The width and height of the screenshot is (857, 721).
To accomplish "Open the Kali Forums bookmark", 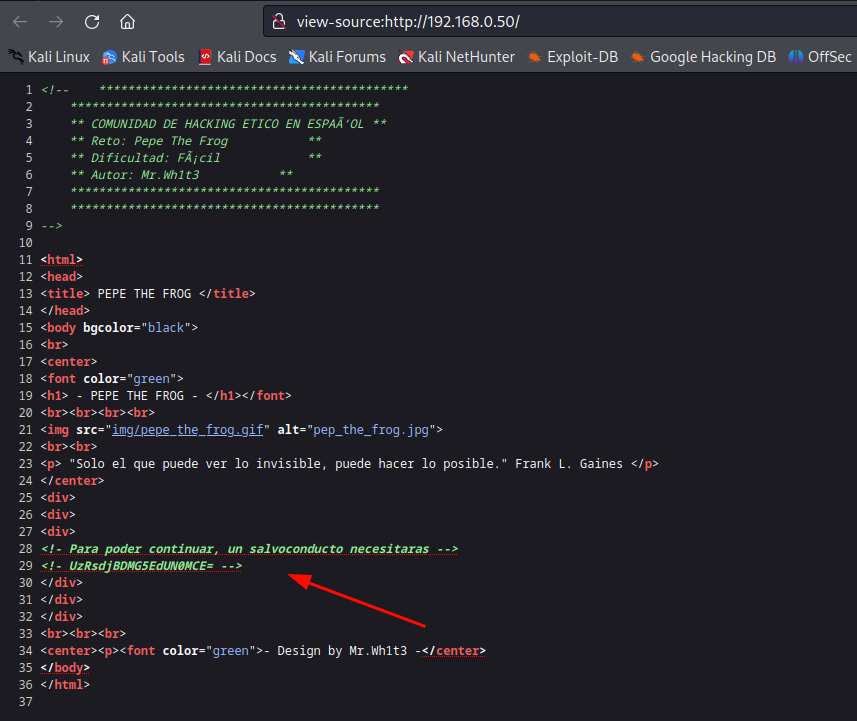I will tap(337, 57).
